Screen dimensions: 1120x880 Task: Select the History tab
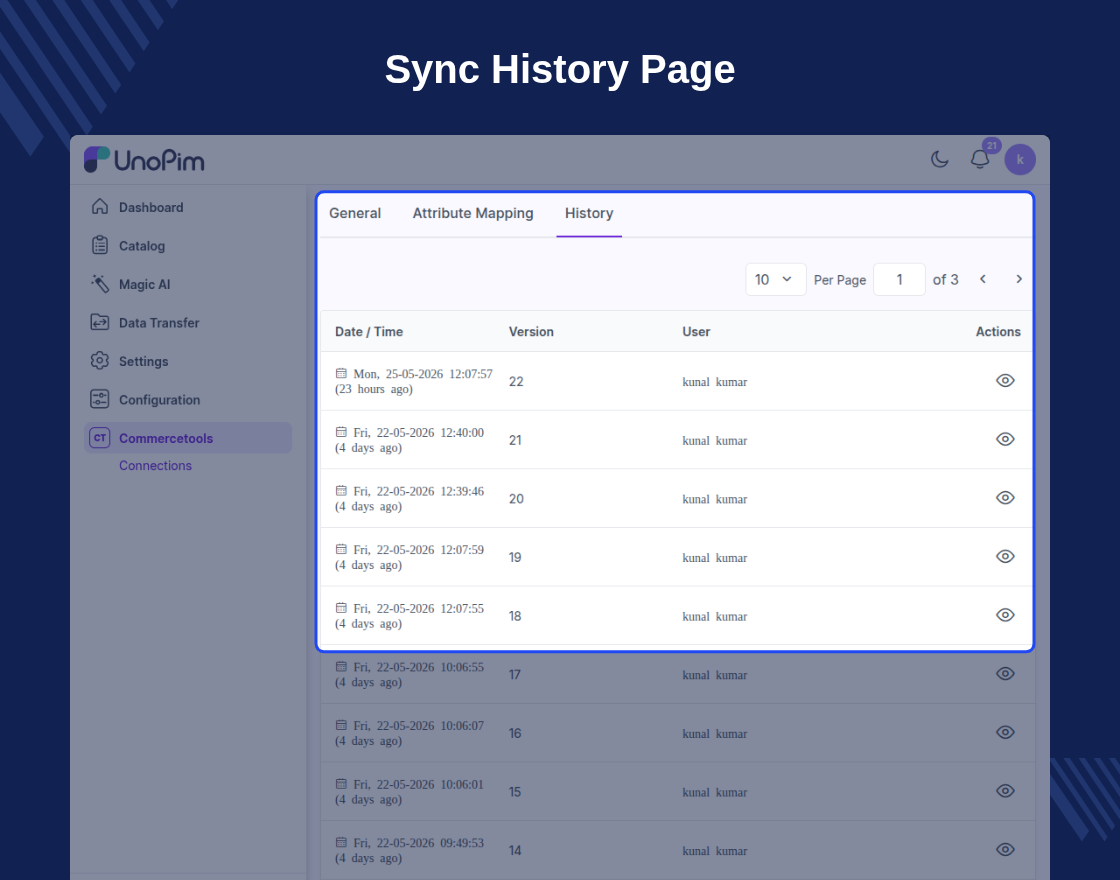(589, 213)
